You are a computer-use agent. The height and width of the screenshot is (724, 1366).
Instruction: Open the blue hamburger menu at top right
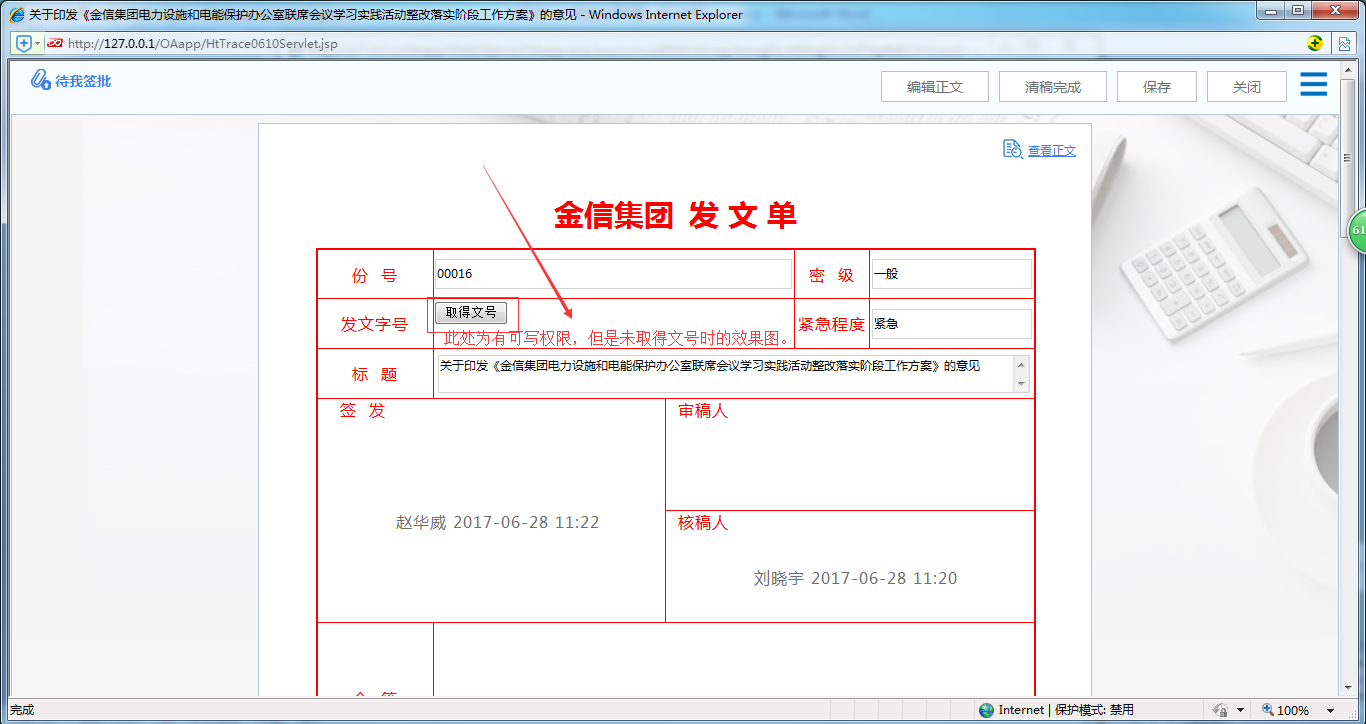point(1313,85)
